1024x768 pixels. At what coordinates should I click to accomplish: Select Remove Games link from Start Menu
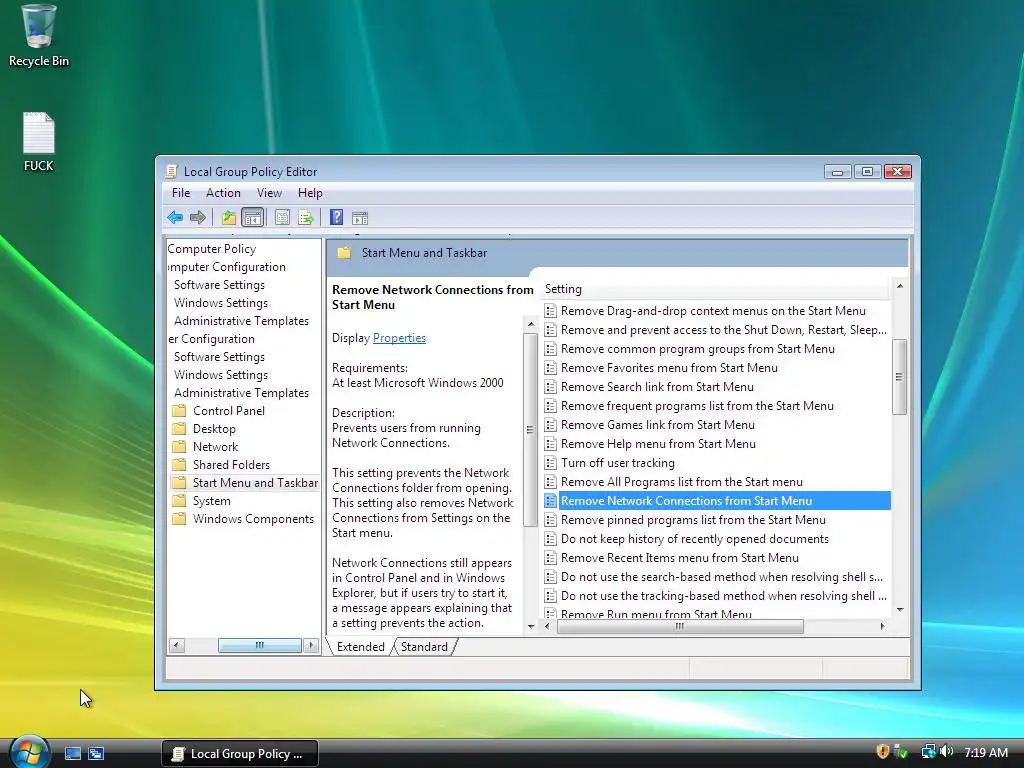point(658,424)
